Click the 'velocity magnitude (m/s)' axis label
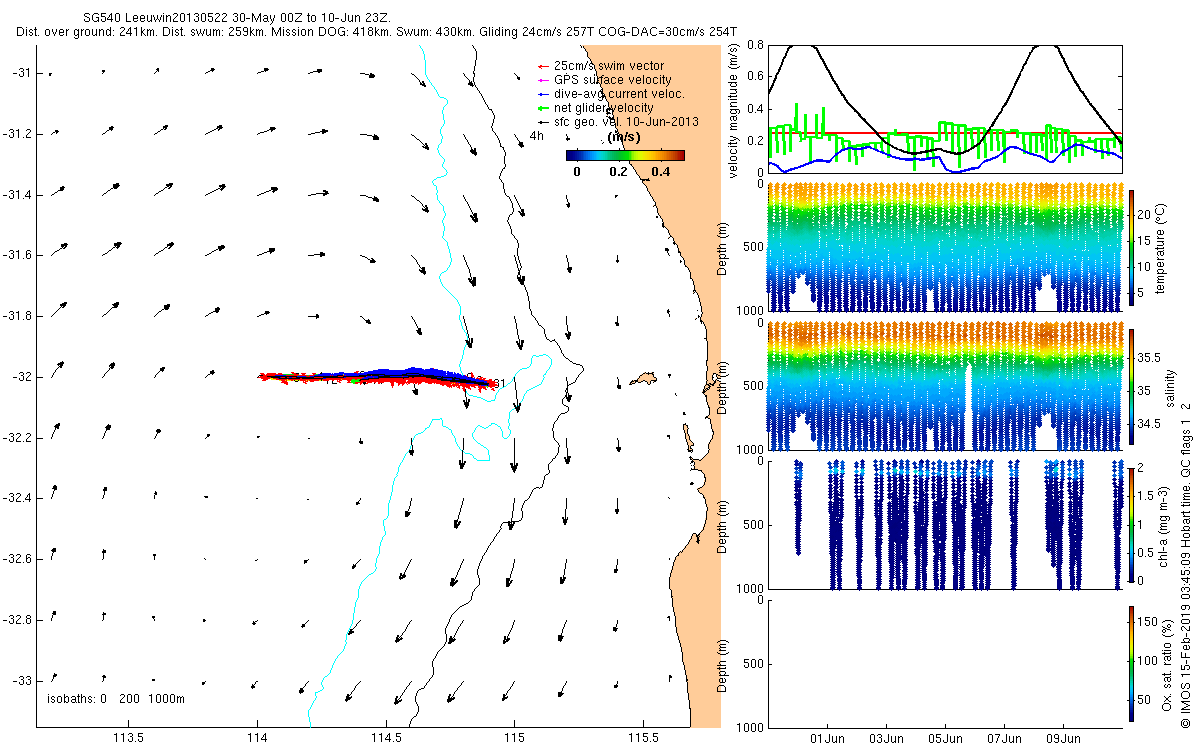The image size is (1200, 750). pos(735,110)
